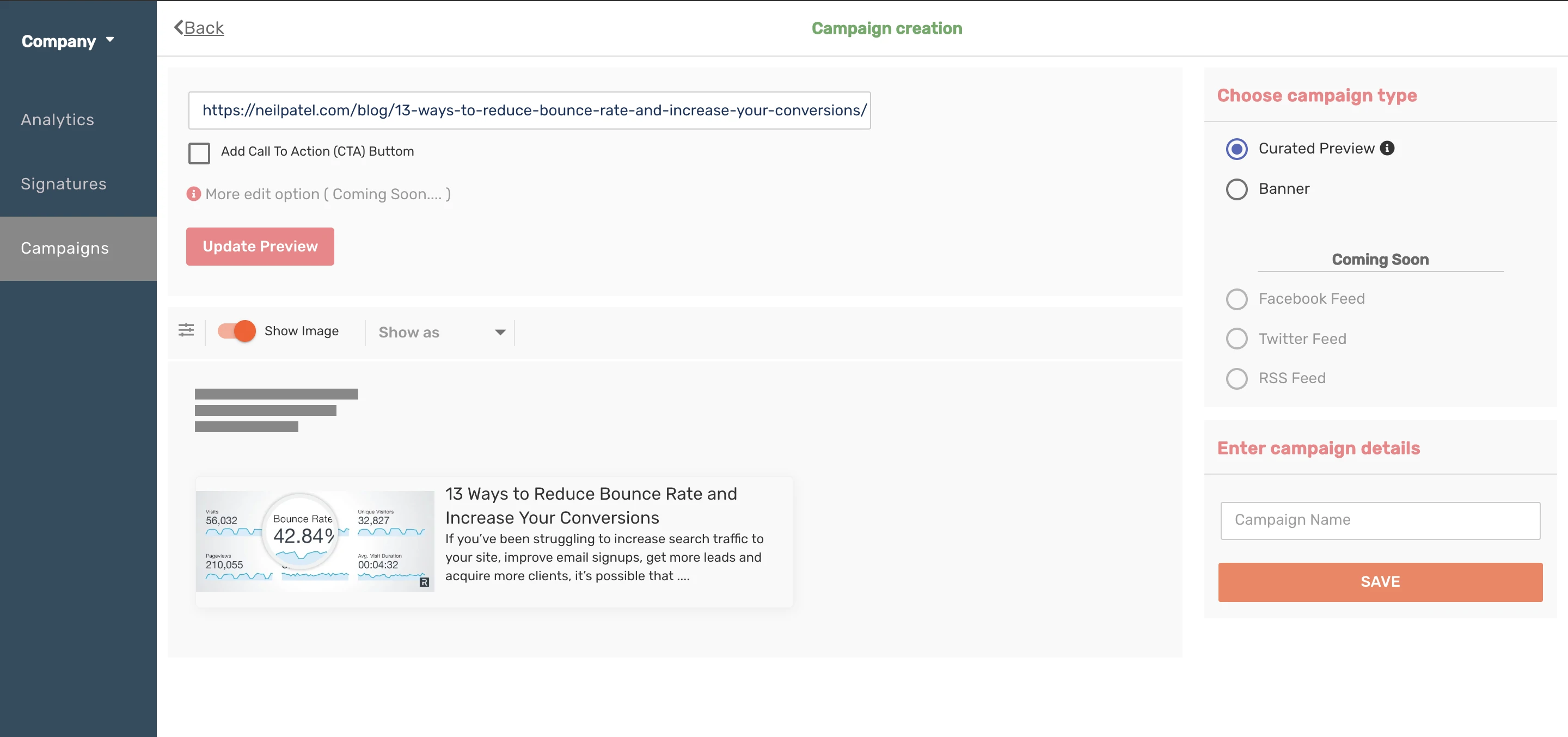Select the Curated Preview radio button

1236,149
